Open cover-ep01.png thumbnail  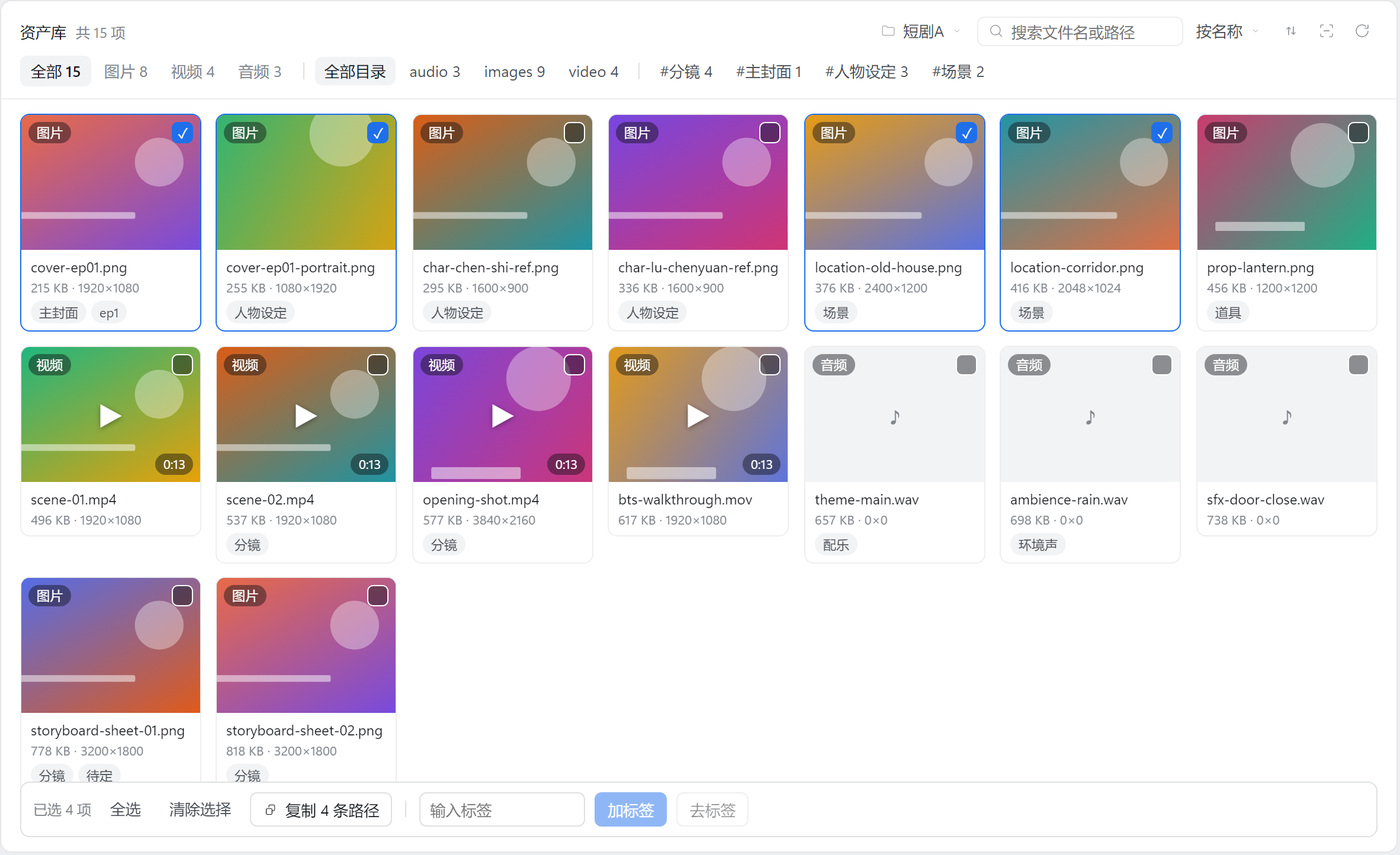tap(110, 182)
